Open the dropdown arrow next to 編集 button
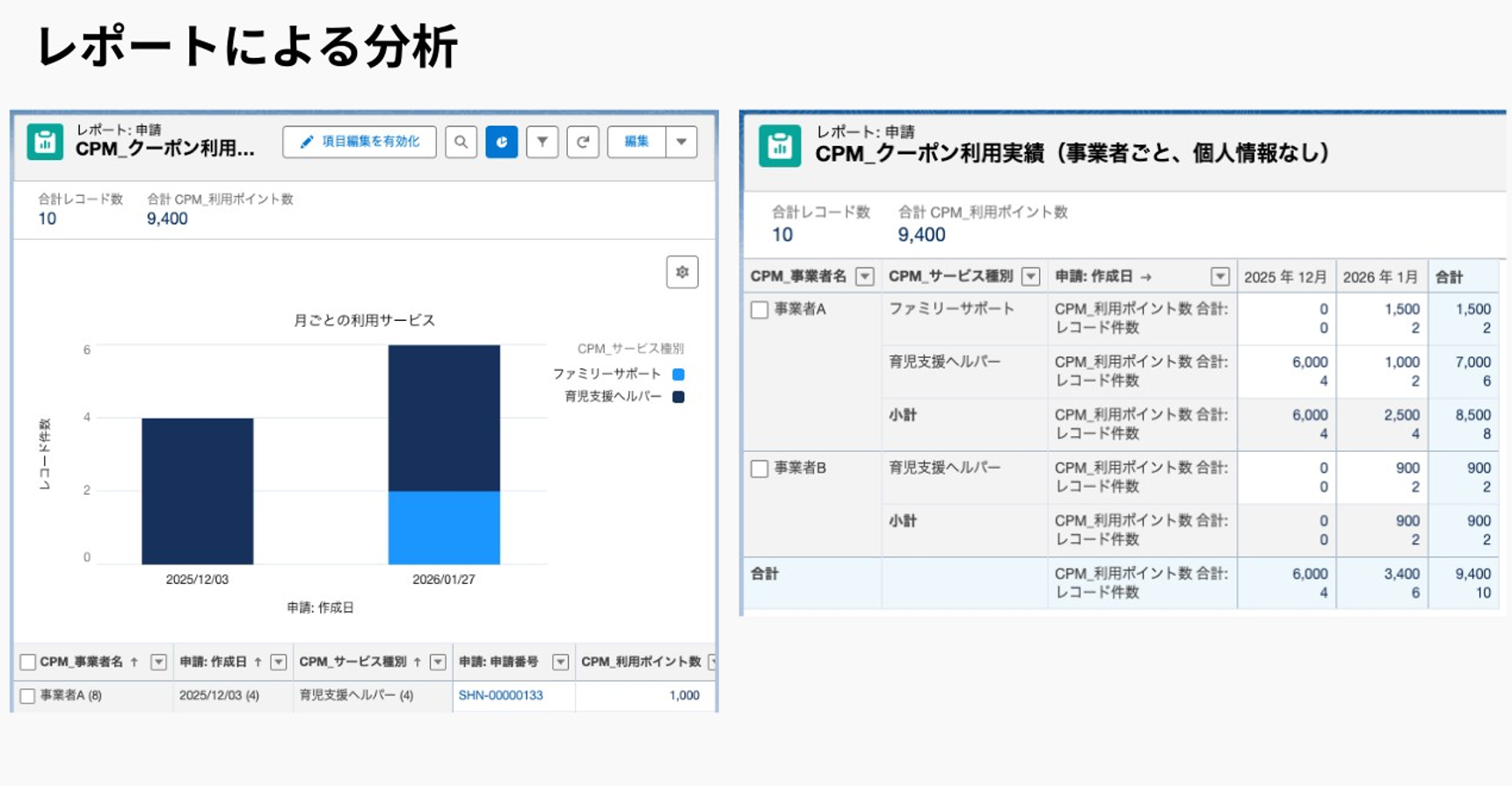 coord(681,142)
